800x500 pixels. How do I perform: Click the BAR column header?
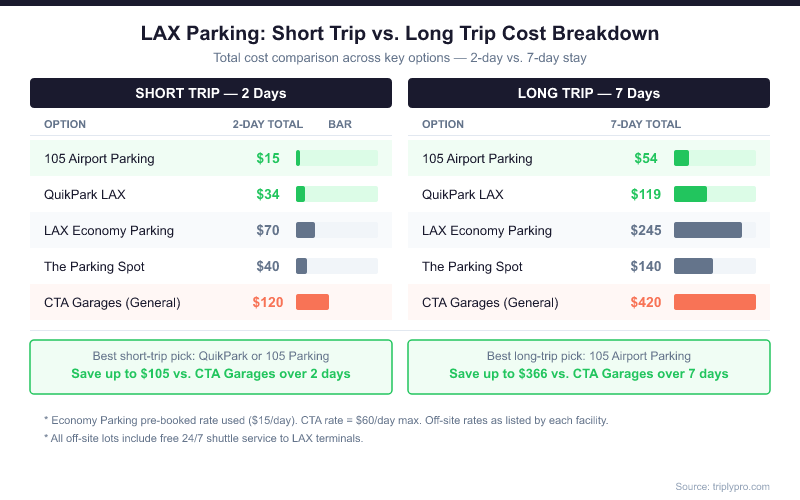tap(340, 125)
